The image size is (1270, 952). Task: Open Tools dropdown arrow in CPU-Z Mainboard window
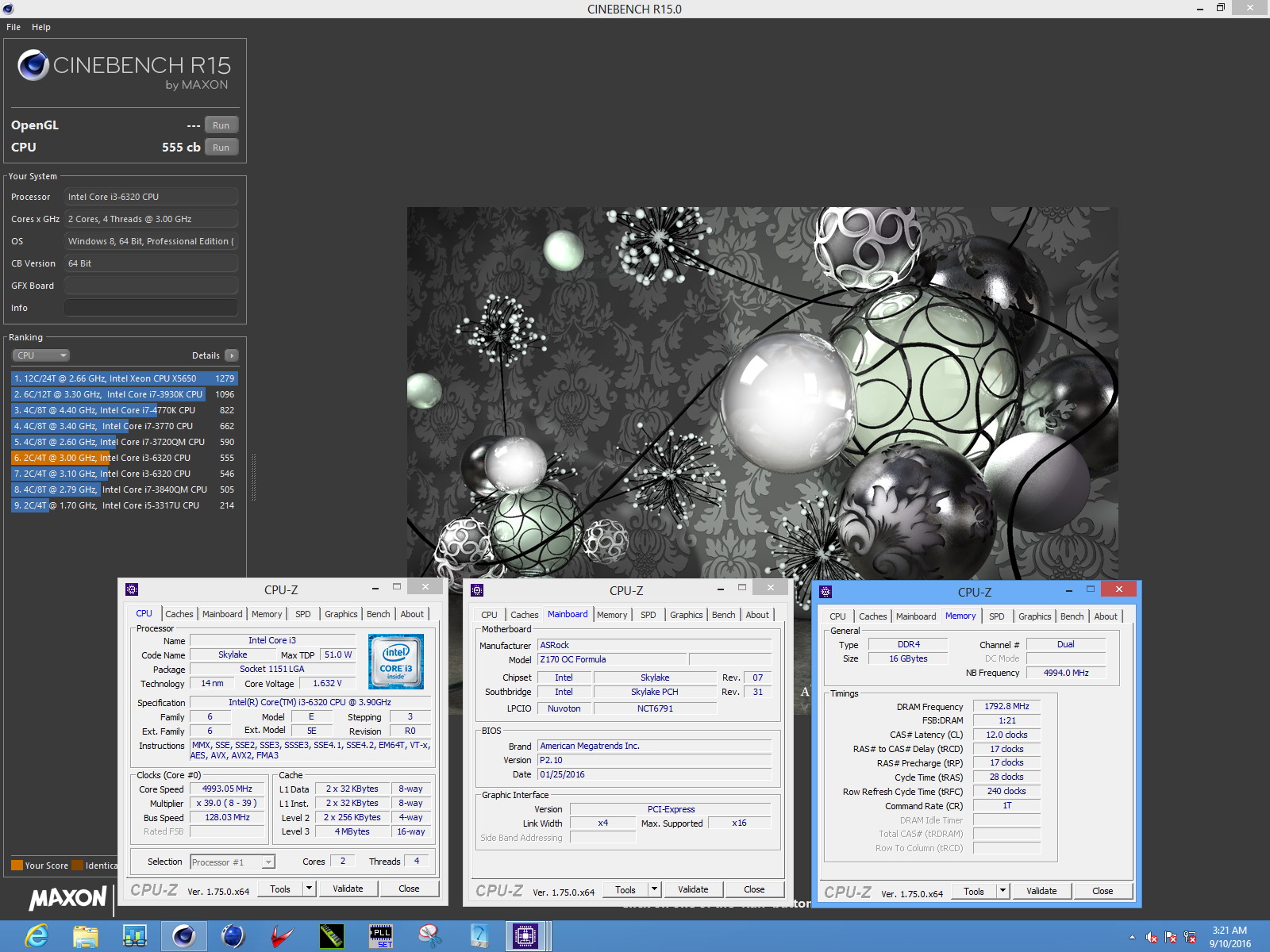coord(655,890)
